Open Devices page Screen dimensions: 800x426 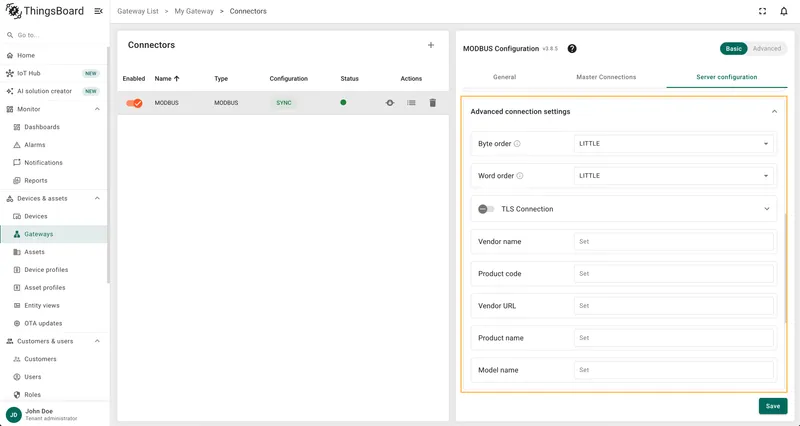click(54, 216)
